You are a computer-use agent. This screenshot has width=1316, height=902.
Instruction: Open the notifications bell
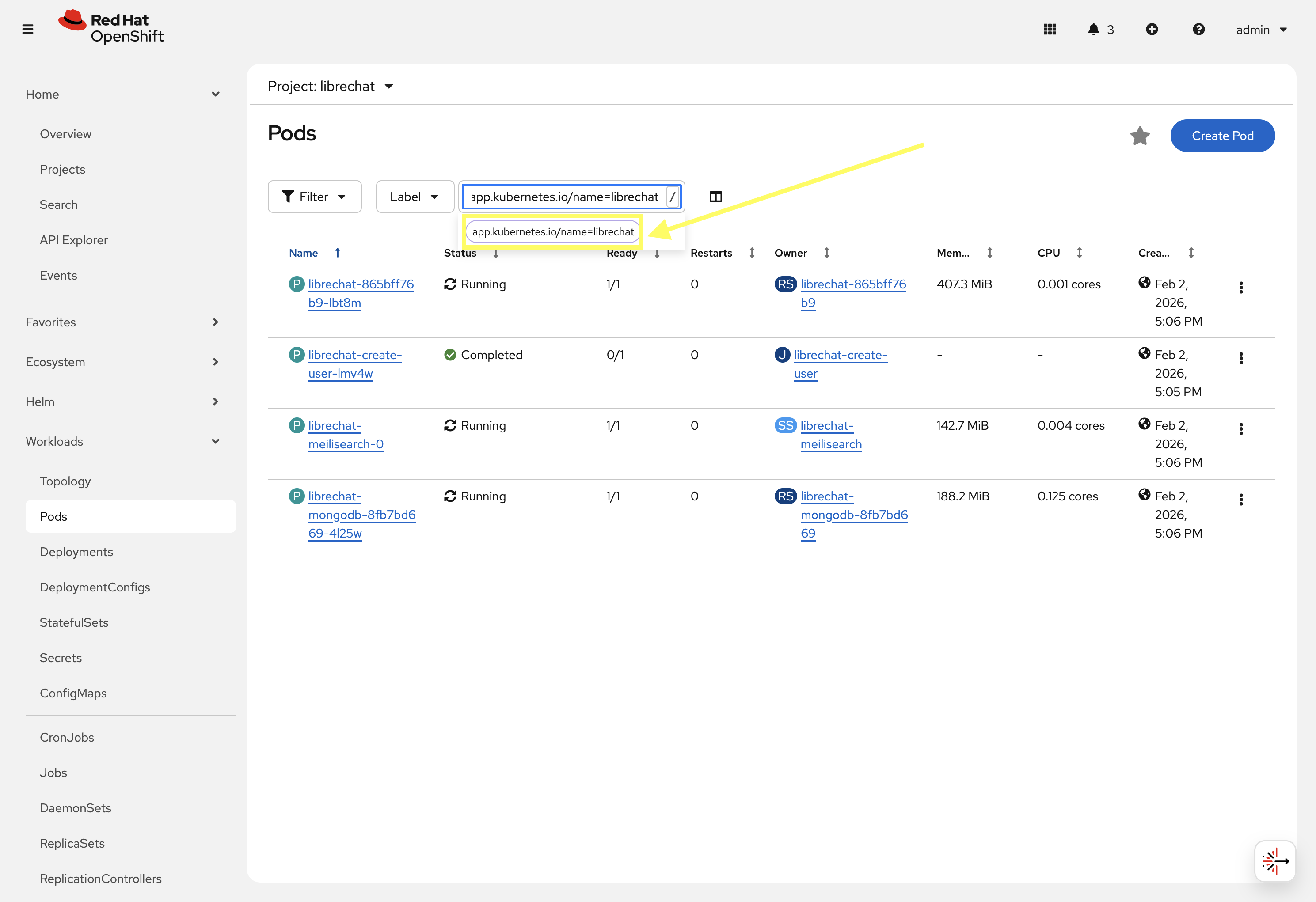1093,29
